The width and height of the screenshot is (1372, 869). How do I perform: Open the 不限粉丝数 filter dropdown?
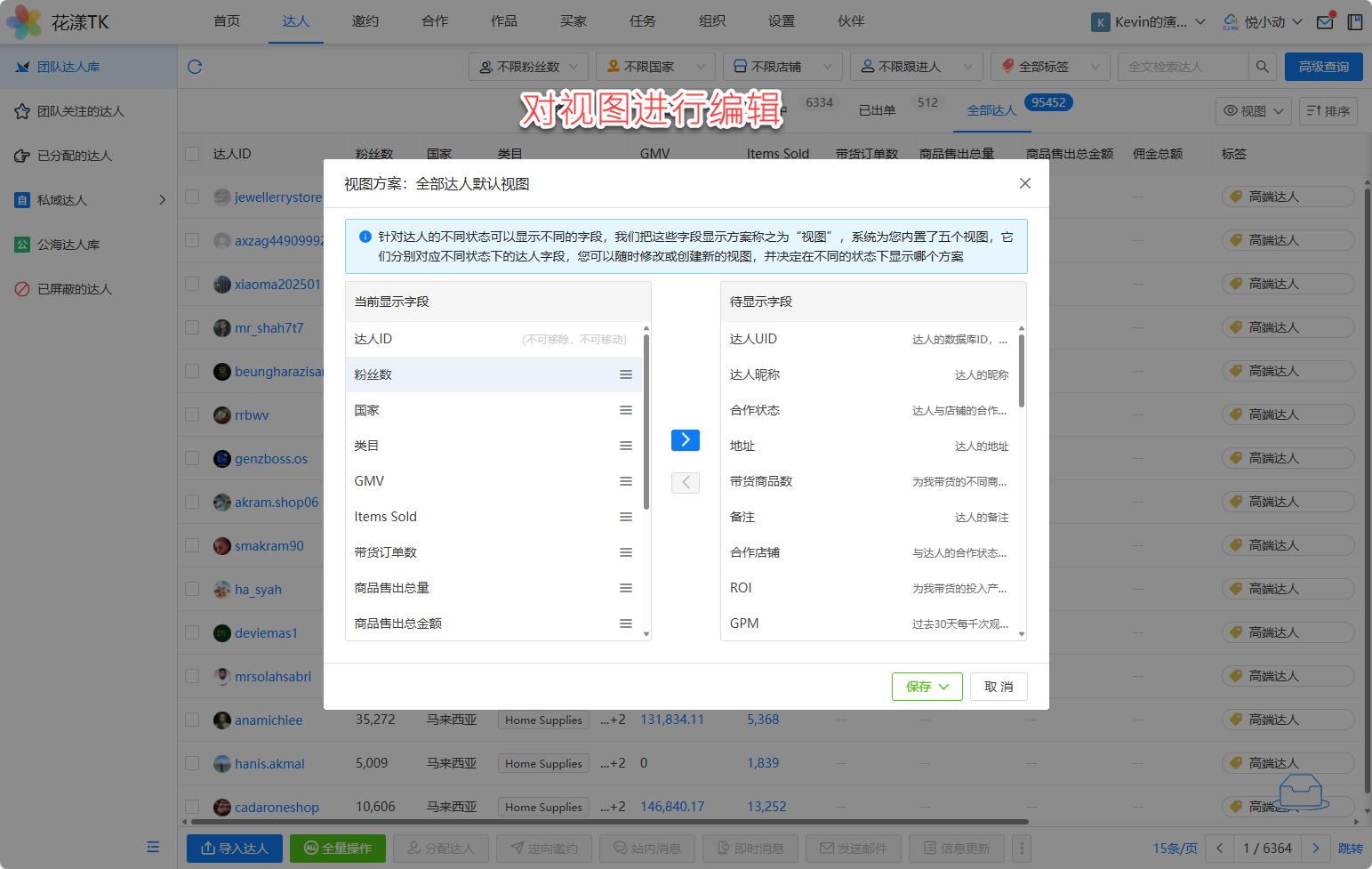pos(528,67)
